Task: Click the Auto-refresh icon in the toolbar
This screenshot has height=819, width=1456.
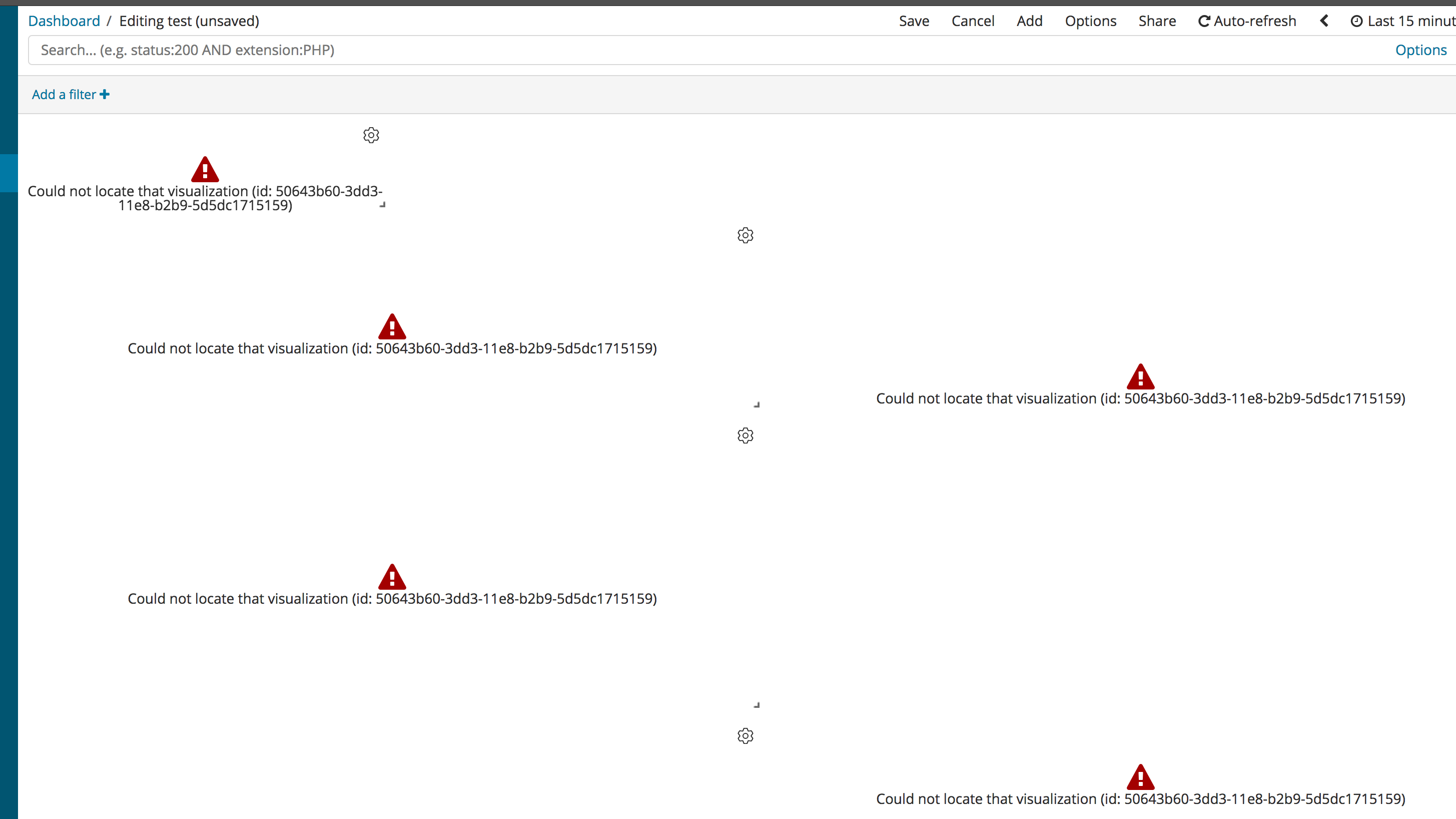Action: 1204,21
